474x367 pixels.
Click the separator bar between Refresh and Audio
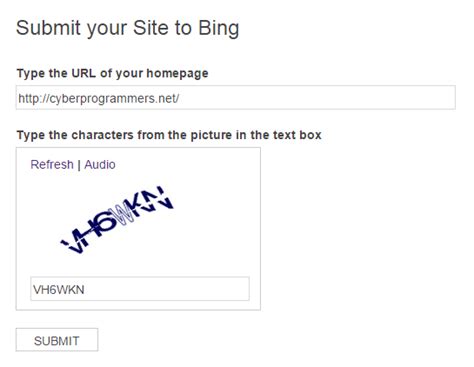pos(79,165)
